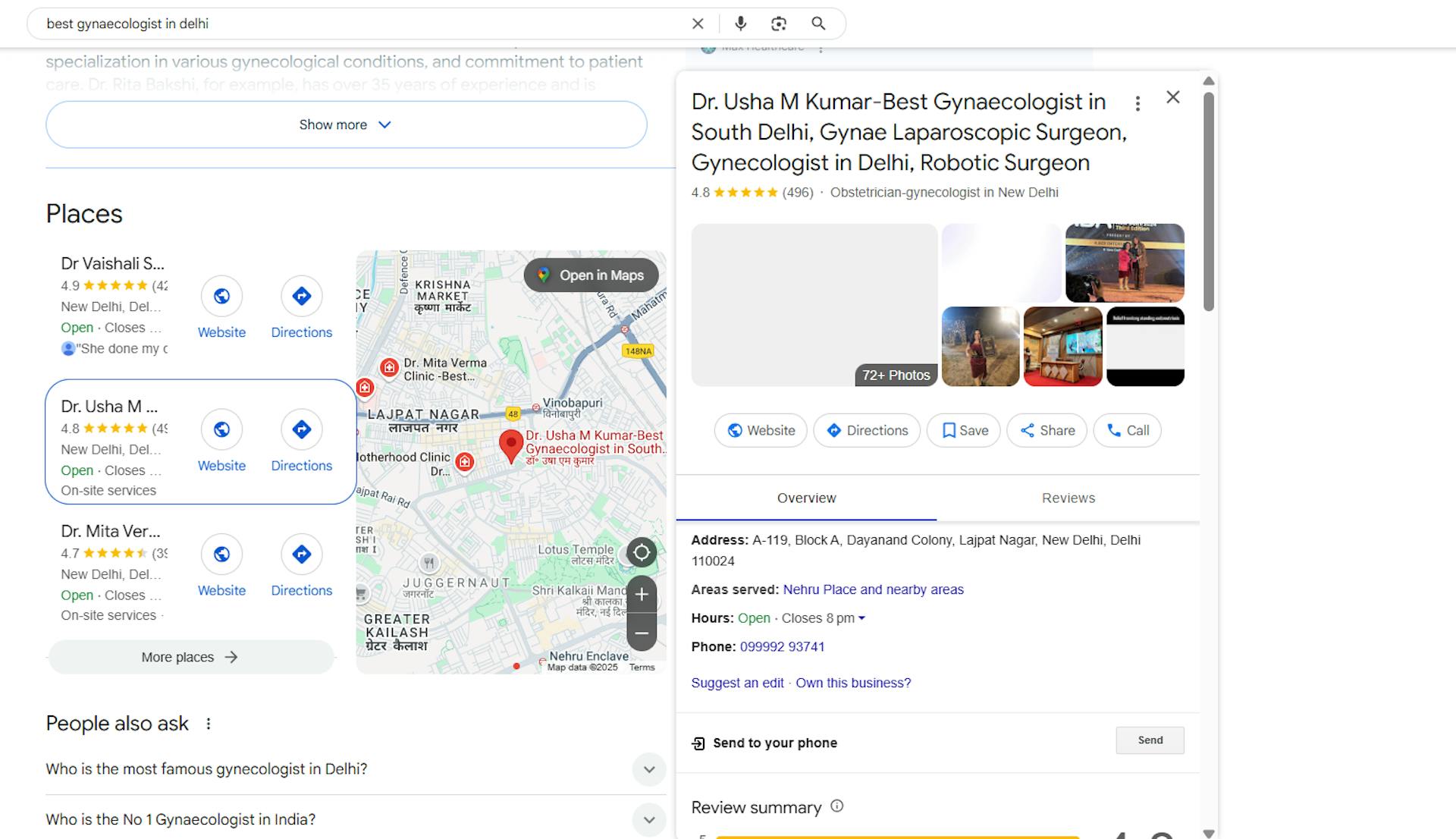1456x839 pixels.
Task: Switch to the Reviews tab
Action: [x=1068, y=498]
